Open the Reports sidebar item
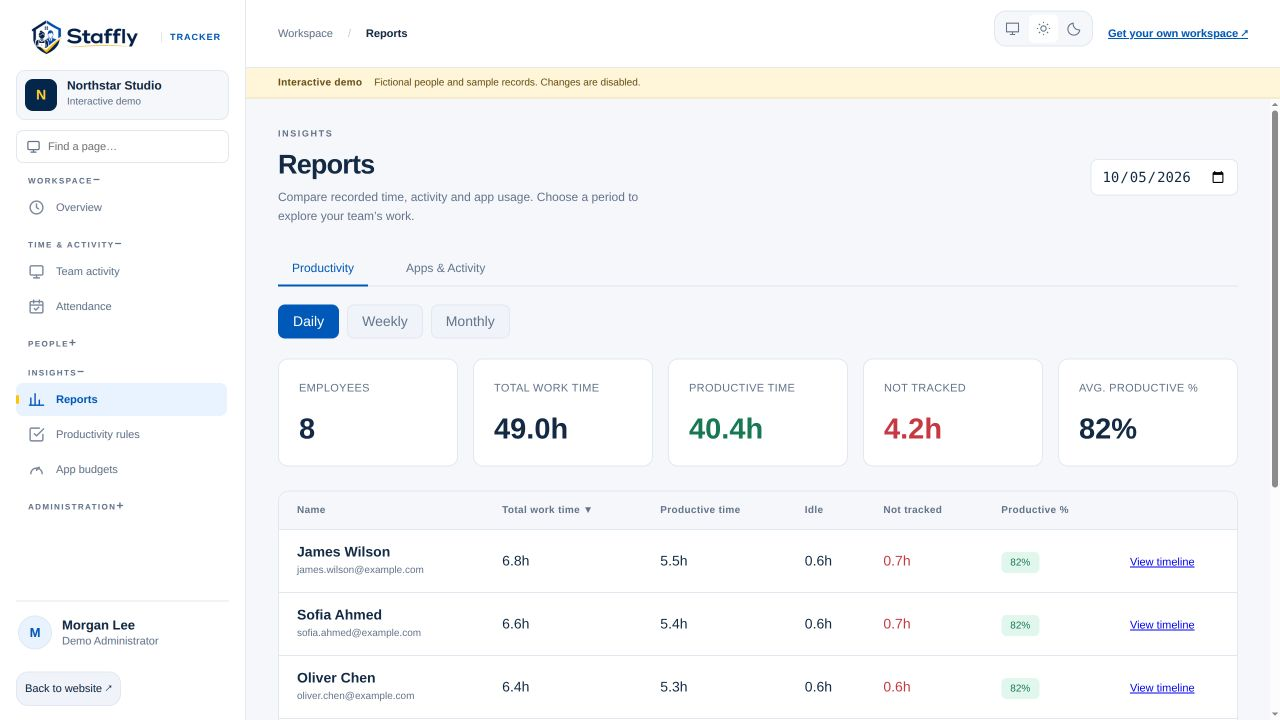The height and width of the screenshot is (720, 1280). [x=122, y=399]
